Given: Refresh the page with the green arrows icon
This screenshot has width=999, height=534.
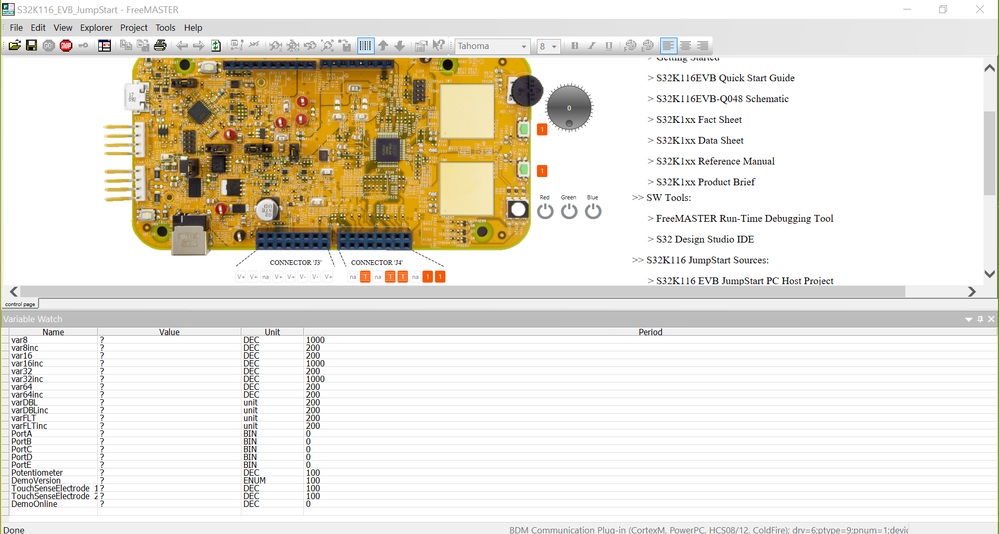Looking at the screenshot, I should click(216, 46).
